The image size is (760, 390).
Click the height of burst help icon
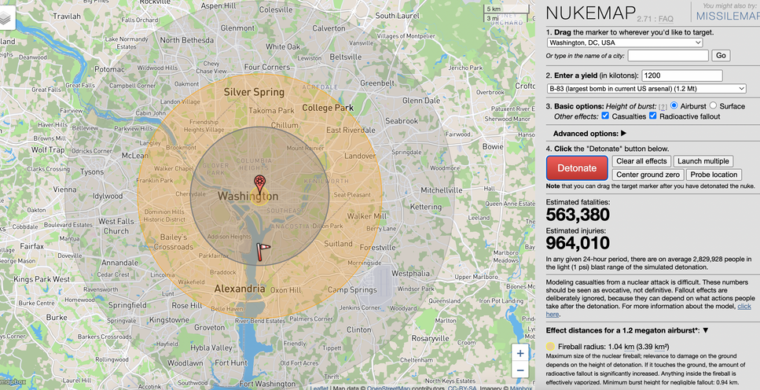[x=663, y=107]
